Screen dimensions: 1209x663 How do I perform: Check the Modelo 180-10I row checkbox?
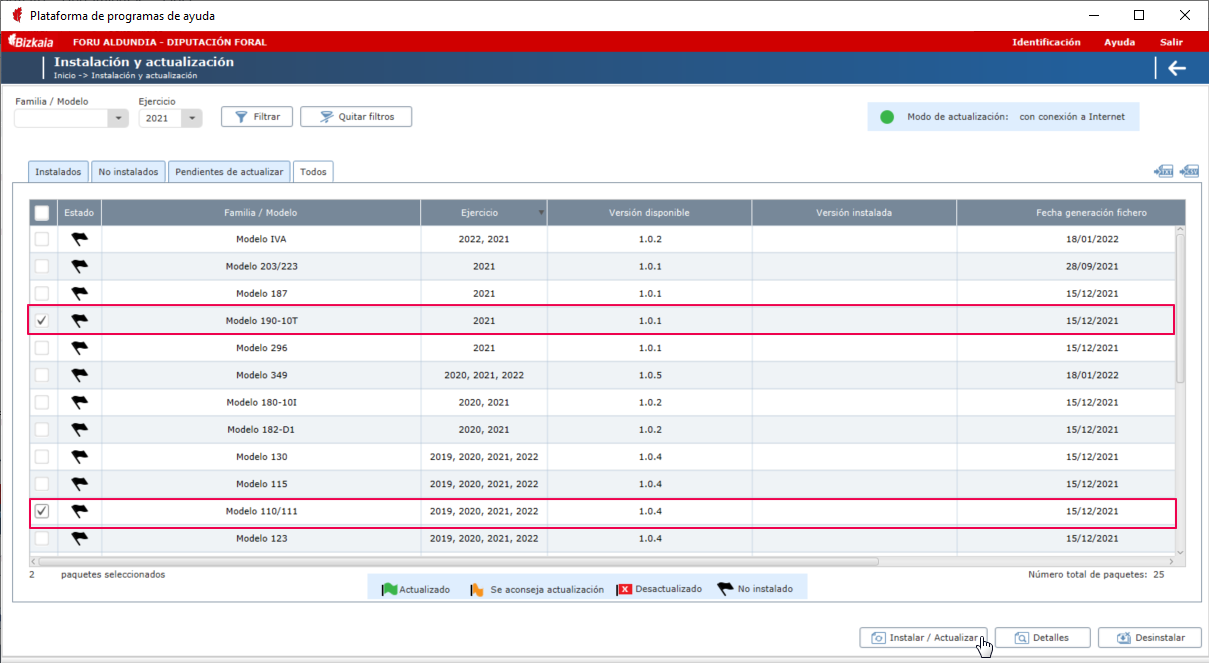[x=42, y=402]
